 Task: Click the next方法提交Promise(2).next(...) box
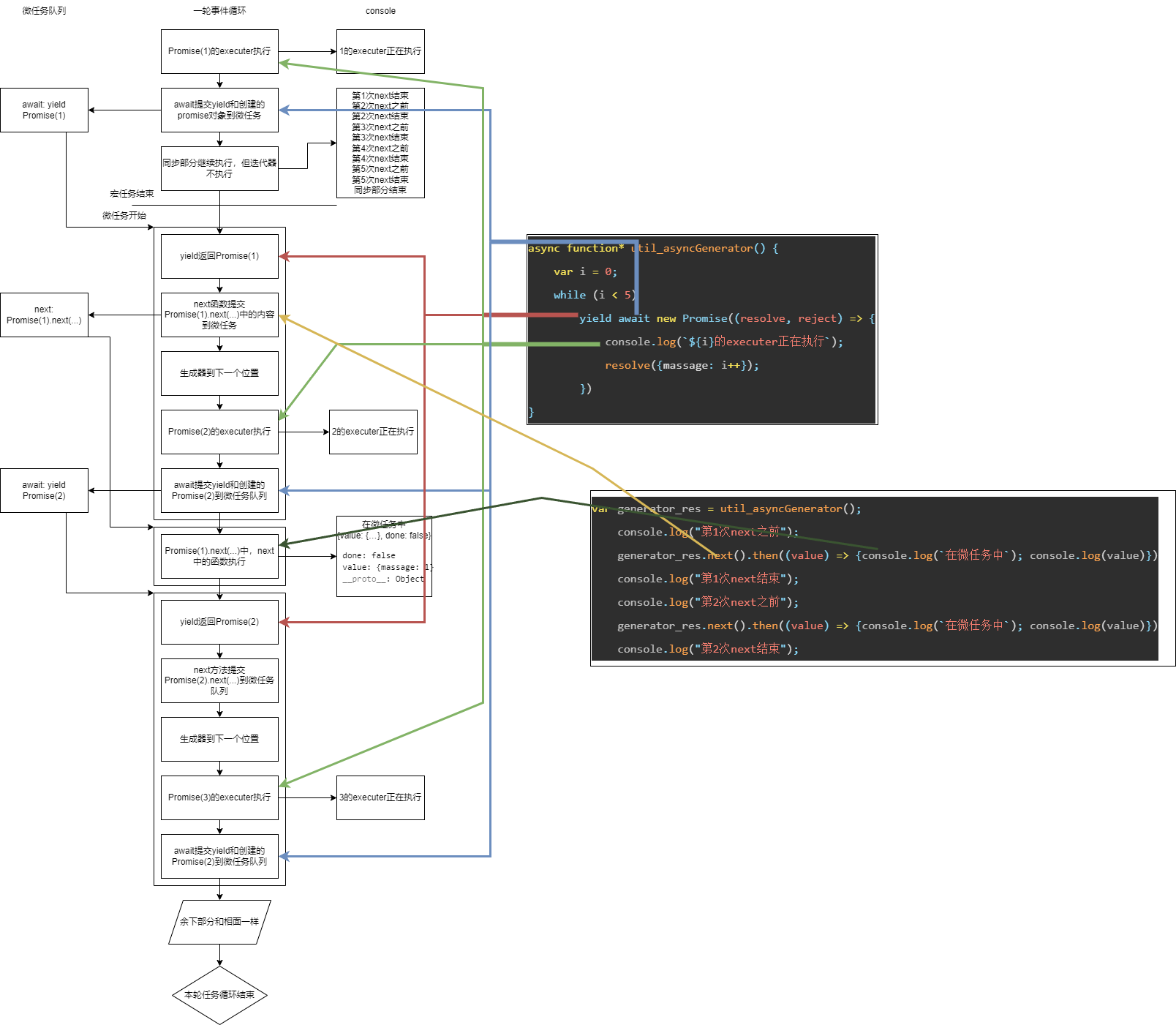point(219,680)
